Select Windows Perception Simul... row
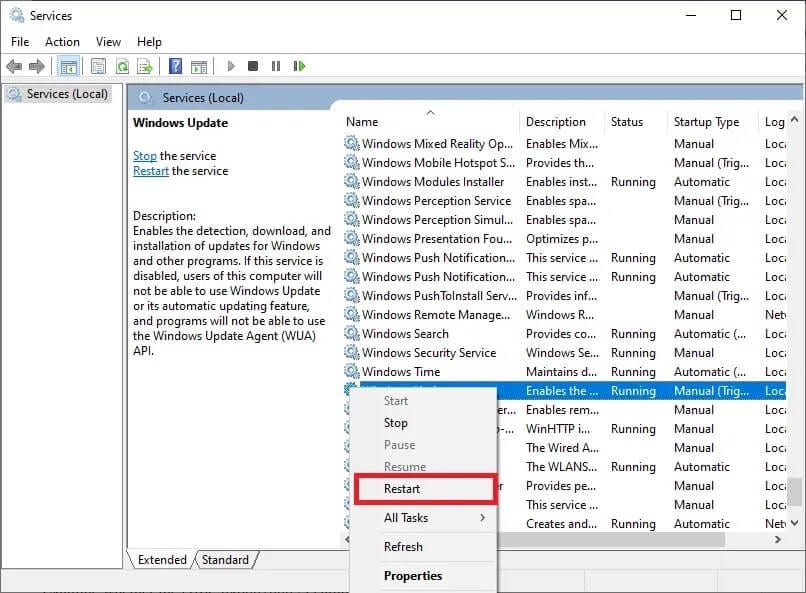806x593 pixels. 564,219
